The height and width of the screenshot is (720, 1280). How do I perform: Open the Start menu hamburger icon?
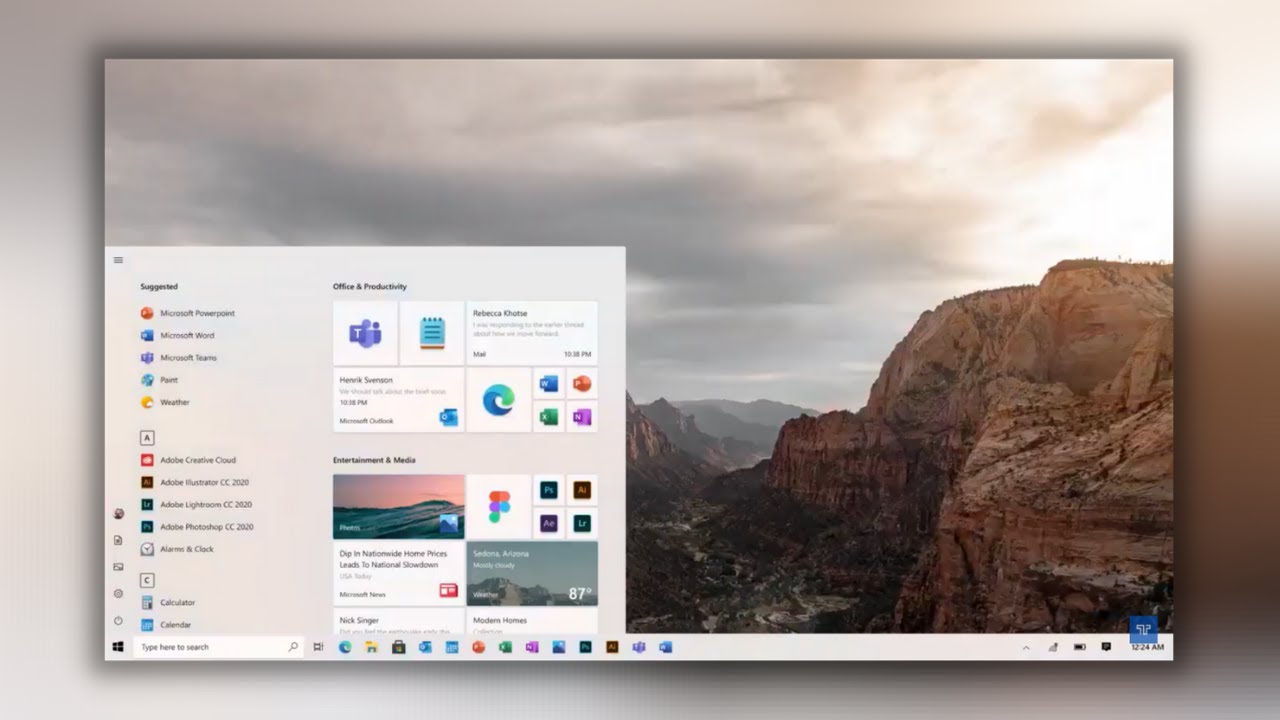click(118, 260)
